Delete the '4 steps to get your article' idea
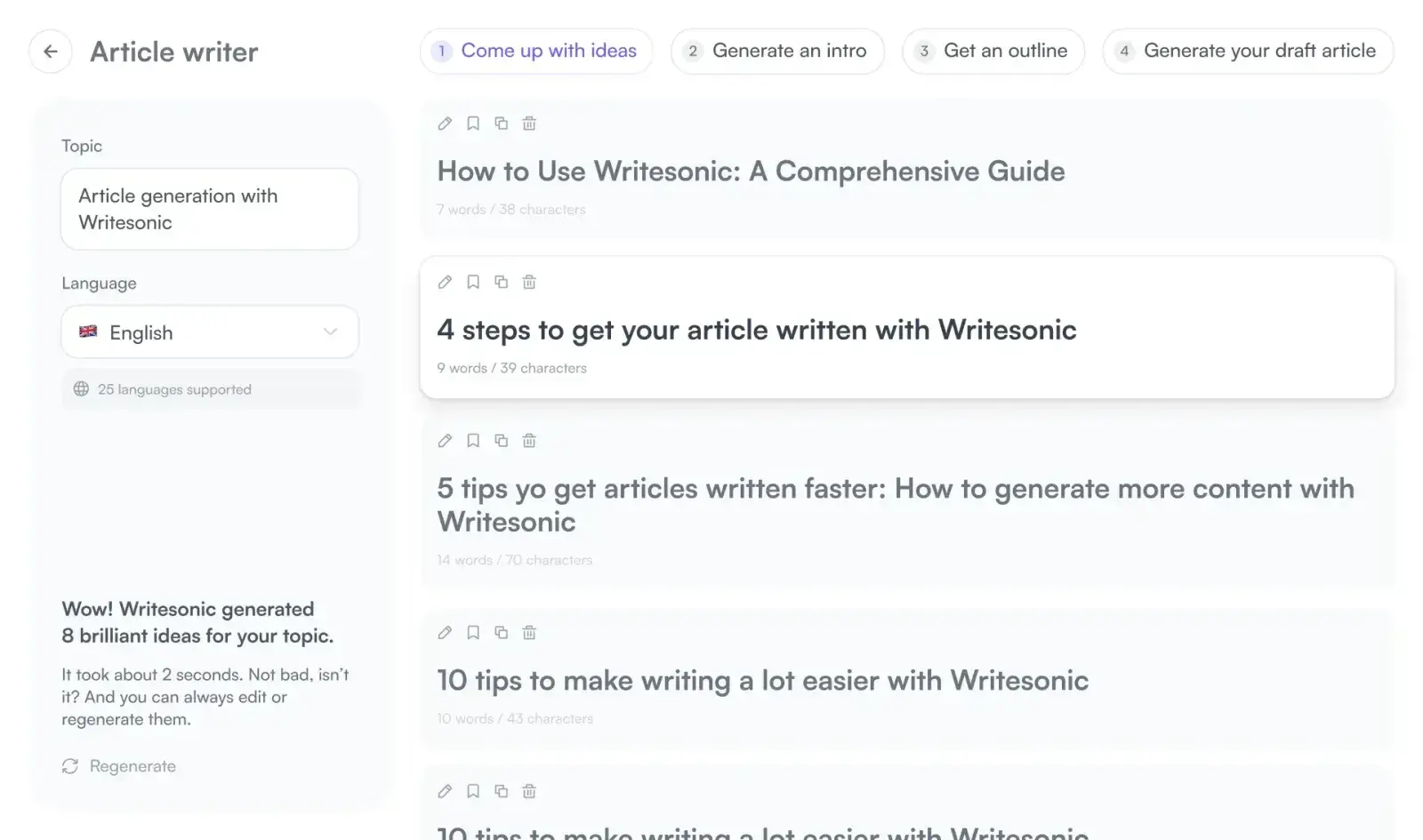 coord(529,282)
